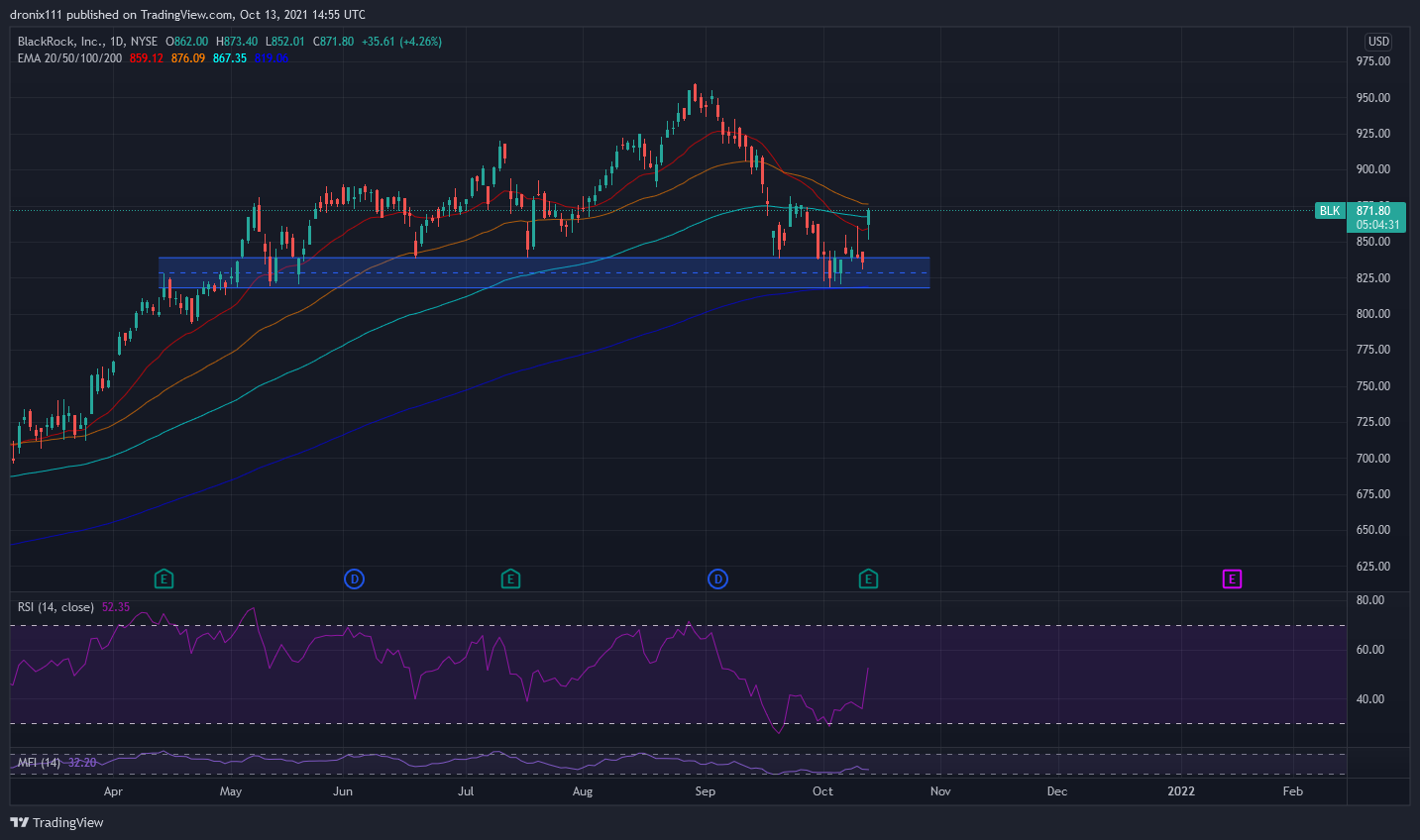The height and width of the screenshot is (840, 1420).
Task: Click the 800.00 price axis label
Action: pyautogui.click(x=1373, y=314)
